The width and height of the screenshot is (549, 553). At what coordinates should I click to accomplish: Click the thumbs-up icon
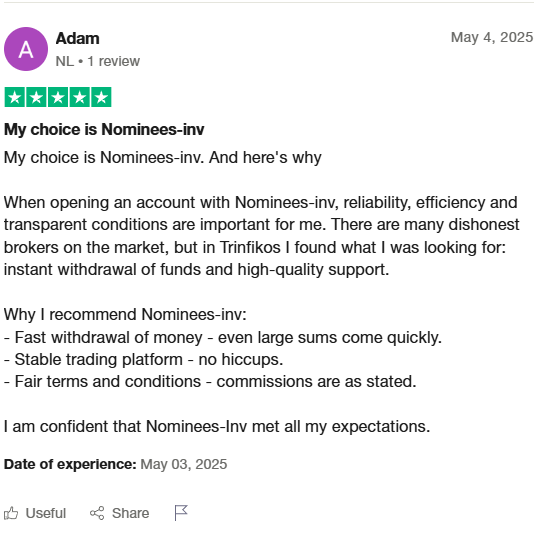click(11, 513)
